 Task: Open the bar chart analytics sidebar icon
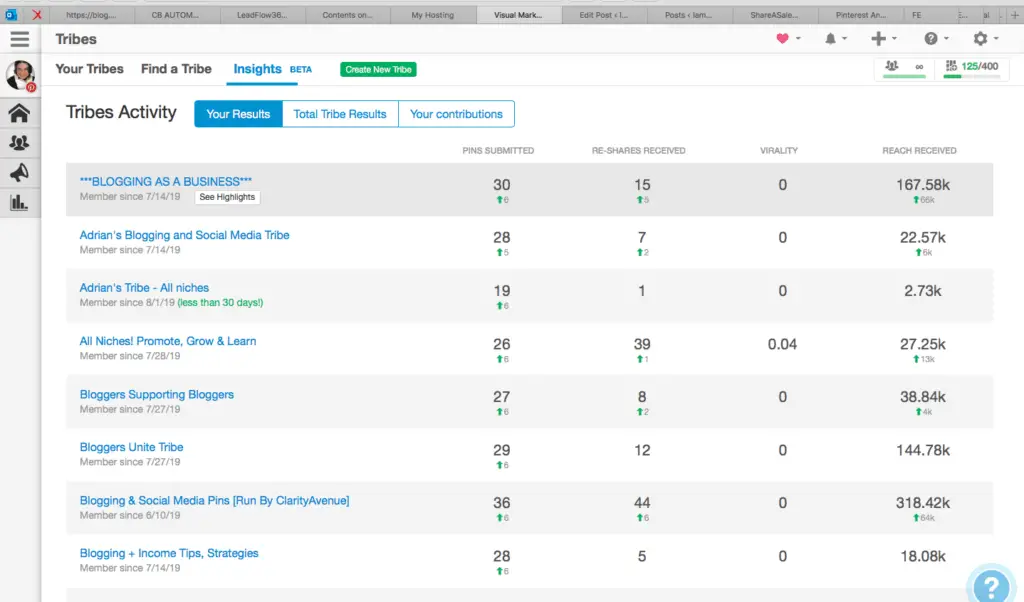tap(19, 202)
